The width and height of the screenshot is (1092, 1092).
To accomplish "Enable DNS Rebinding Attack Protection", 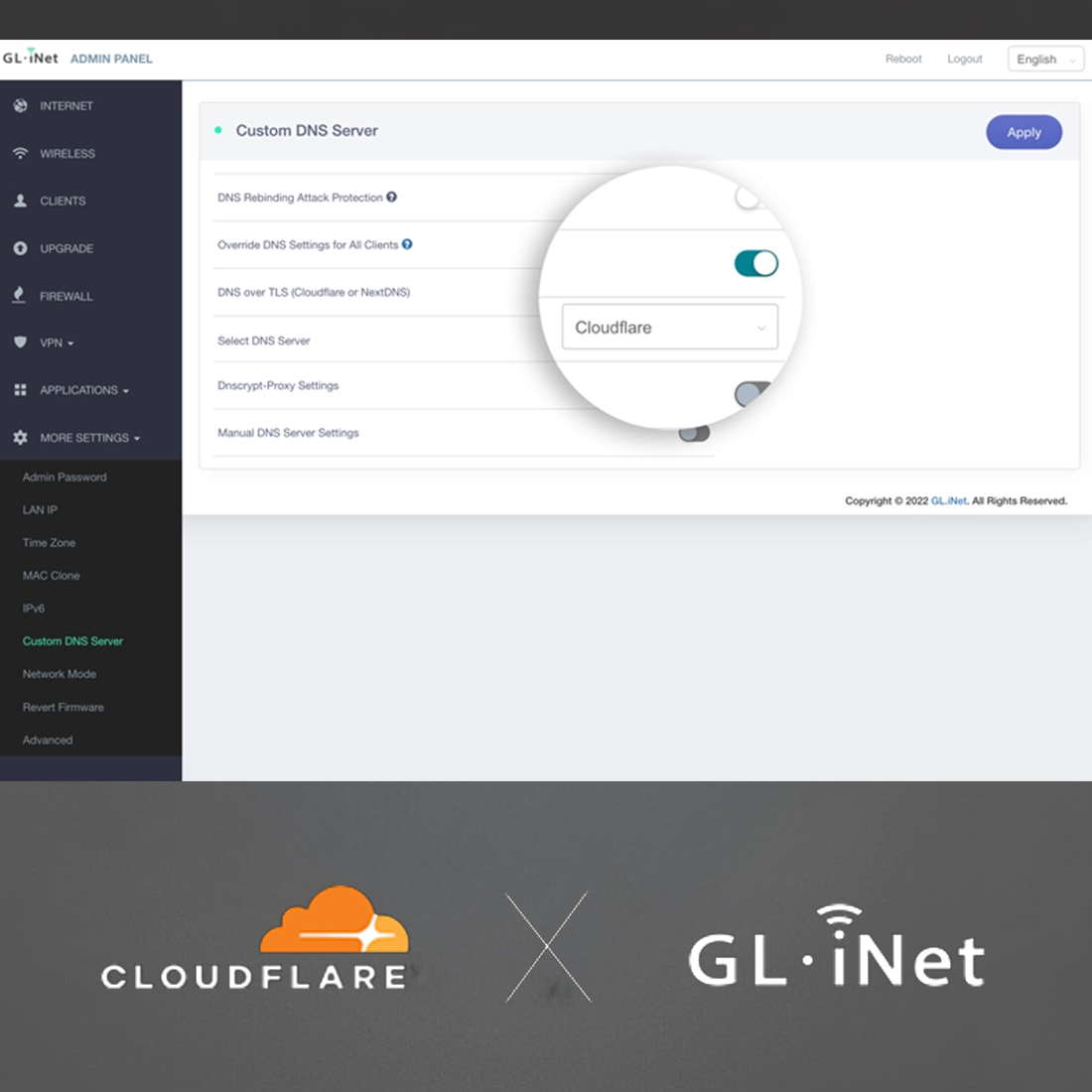I will [748, 196].
